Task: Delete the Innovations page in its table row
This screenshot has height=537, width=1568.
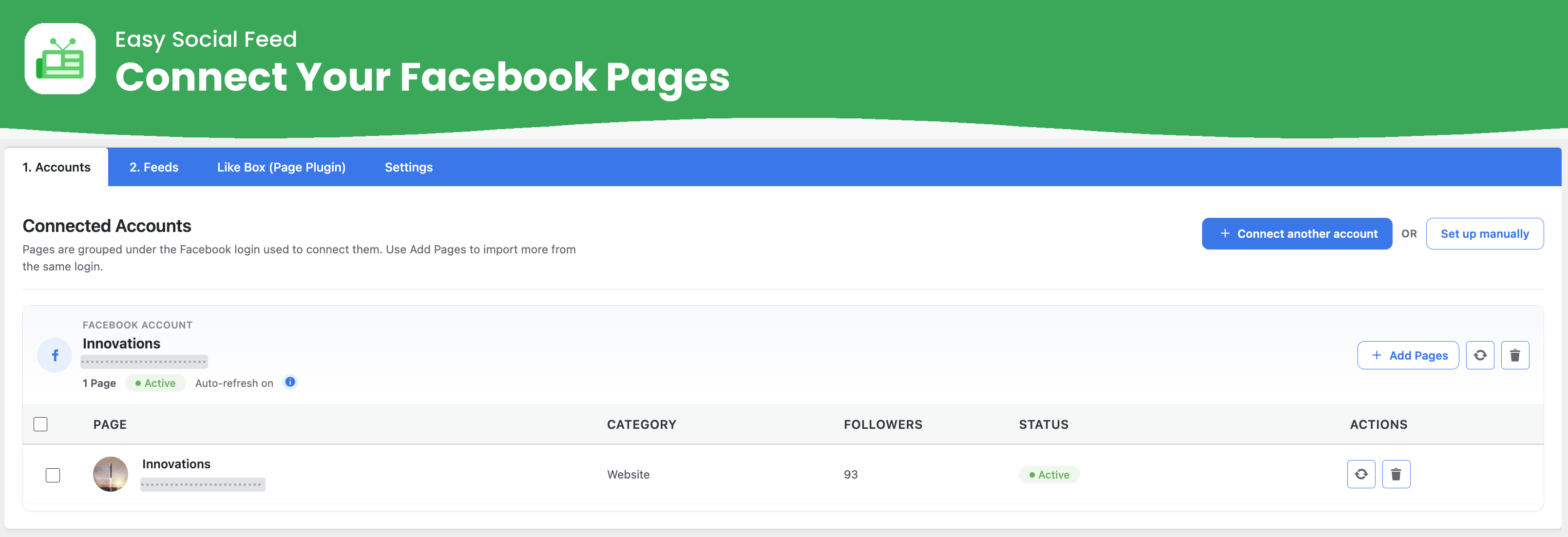Action: pos(1396,474)
